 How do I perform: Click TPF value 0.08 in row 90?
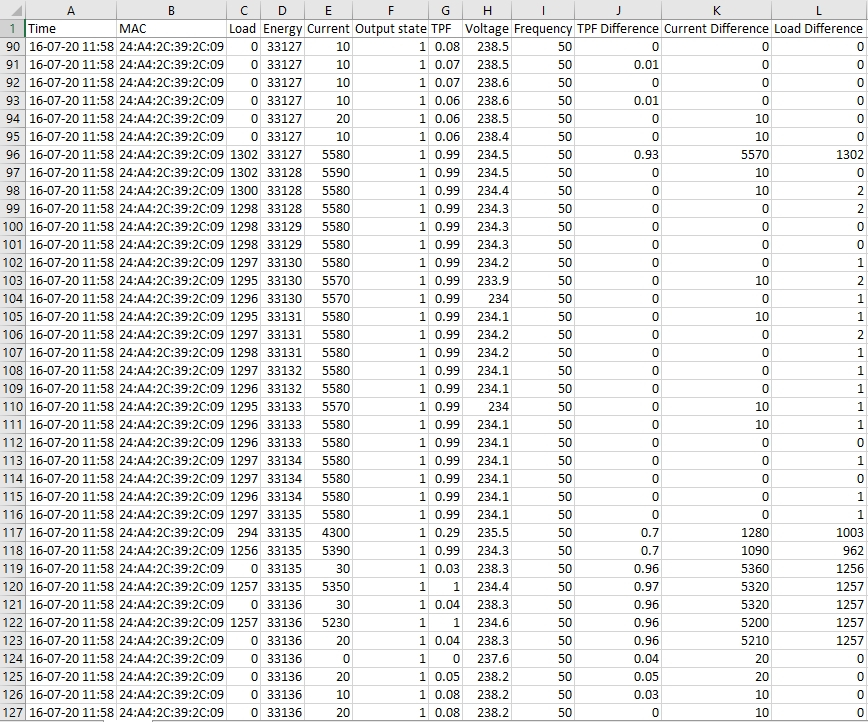coord(445,47)
